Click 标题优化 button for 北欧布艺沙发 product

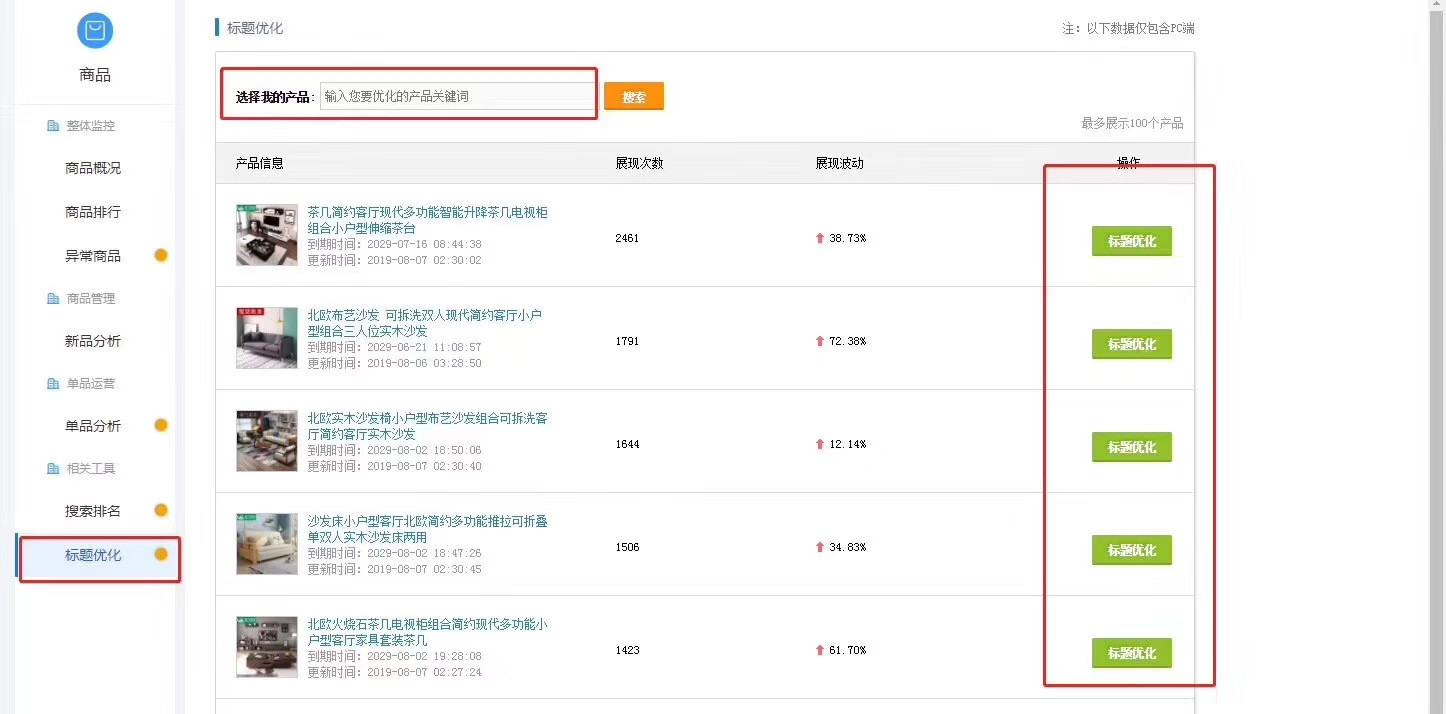pos(1131,344)
